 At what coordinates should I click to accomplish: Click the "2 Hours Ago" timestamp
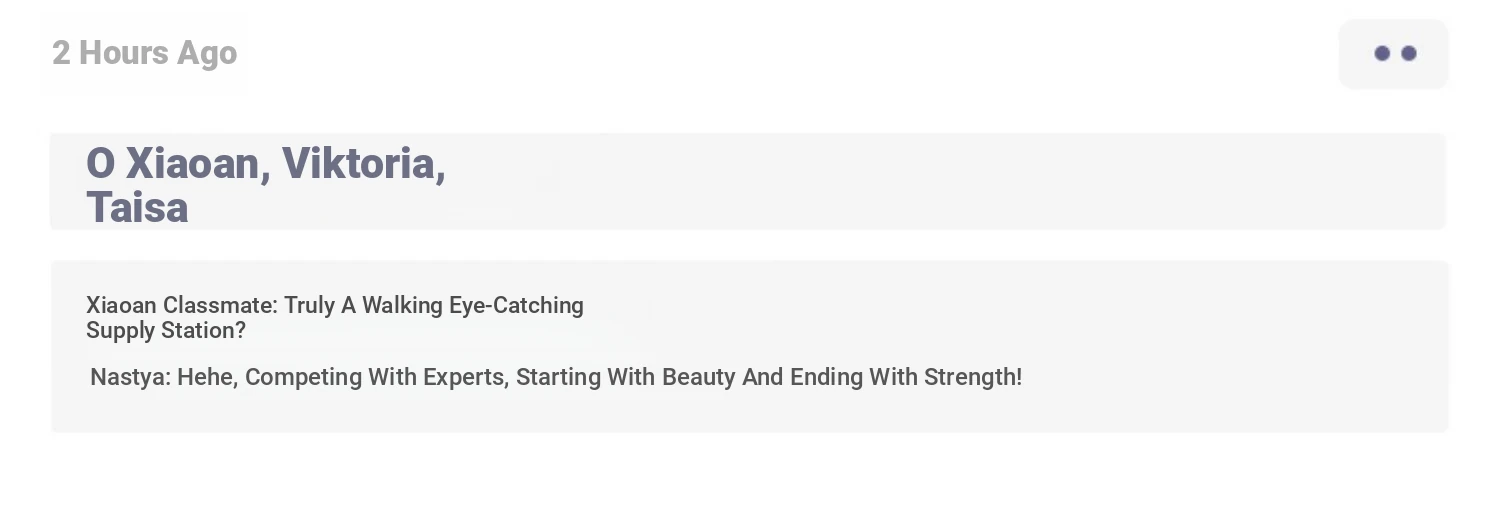point(144,53)
